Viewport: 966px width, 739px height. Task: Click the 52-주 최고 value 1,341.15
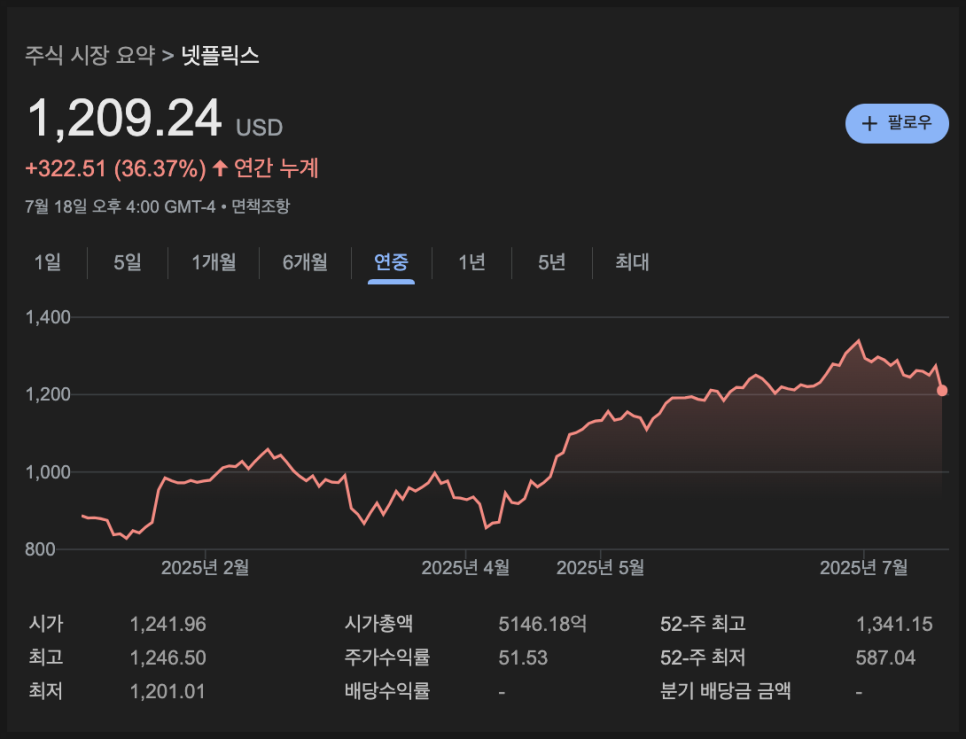pos(894,624)
